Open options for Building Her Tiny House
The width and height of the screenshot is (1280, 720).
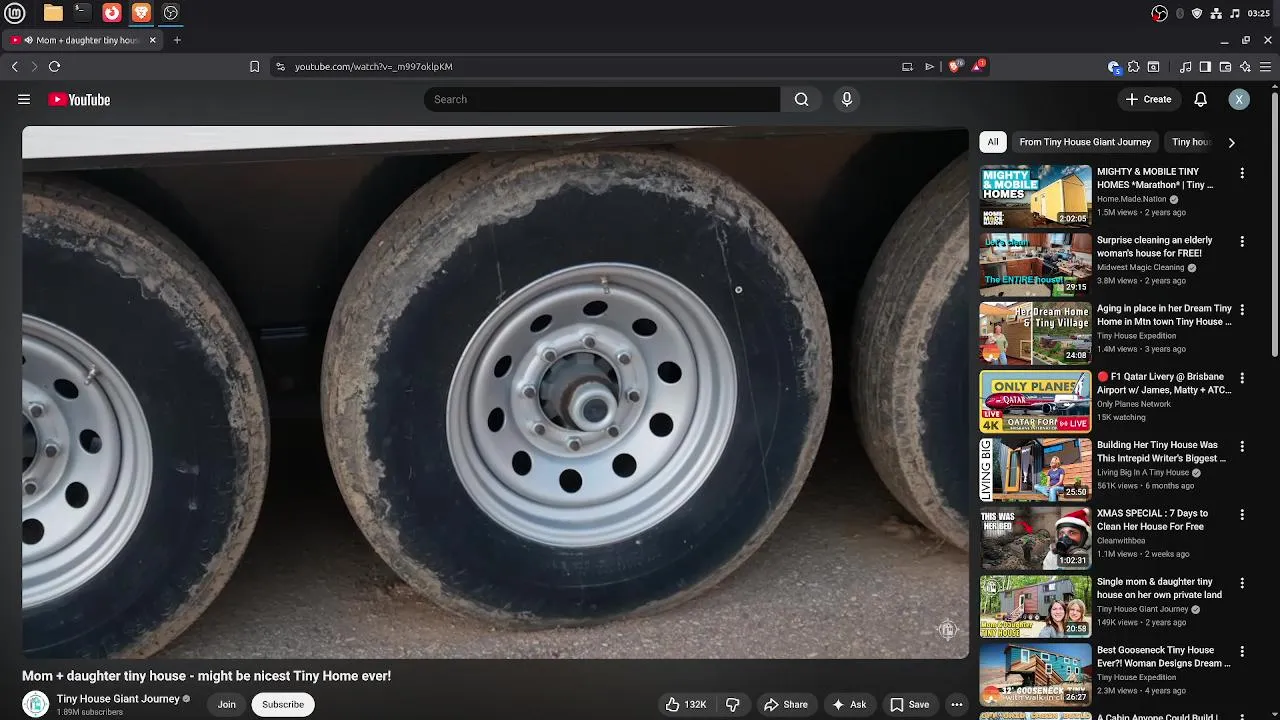coord(1242,446)
